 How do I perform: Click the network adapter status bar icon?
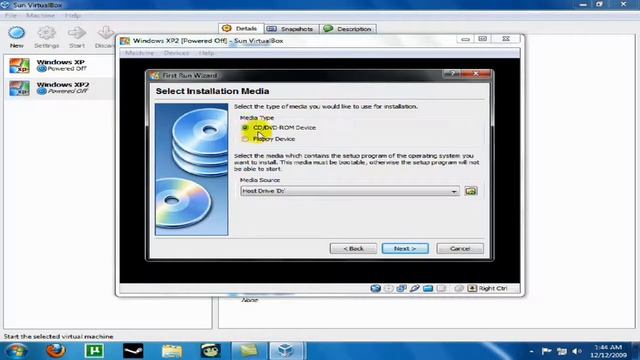[401, 288]
